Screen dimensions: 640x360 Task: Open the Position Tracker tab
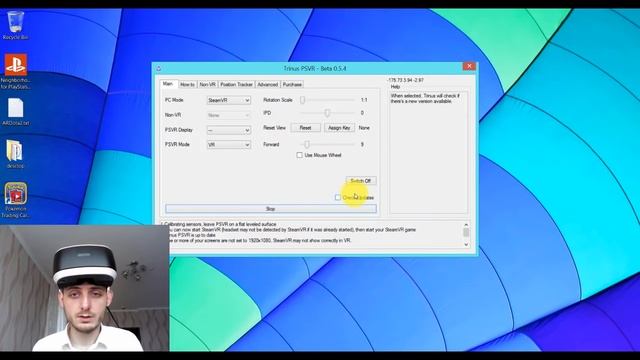(236, 84)
